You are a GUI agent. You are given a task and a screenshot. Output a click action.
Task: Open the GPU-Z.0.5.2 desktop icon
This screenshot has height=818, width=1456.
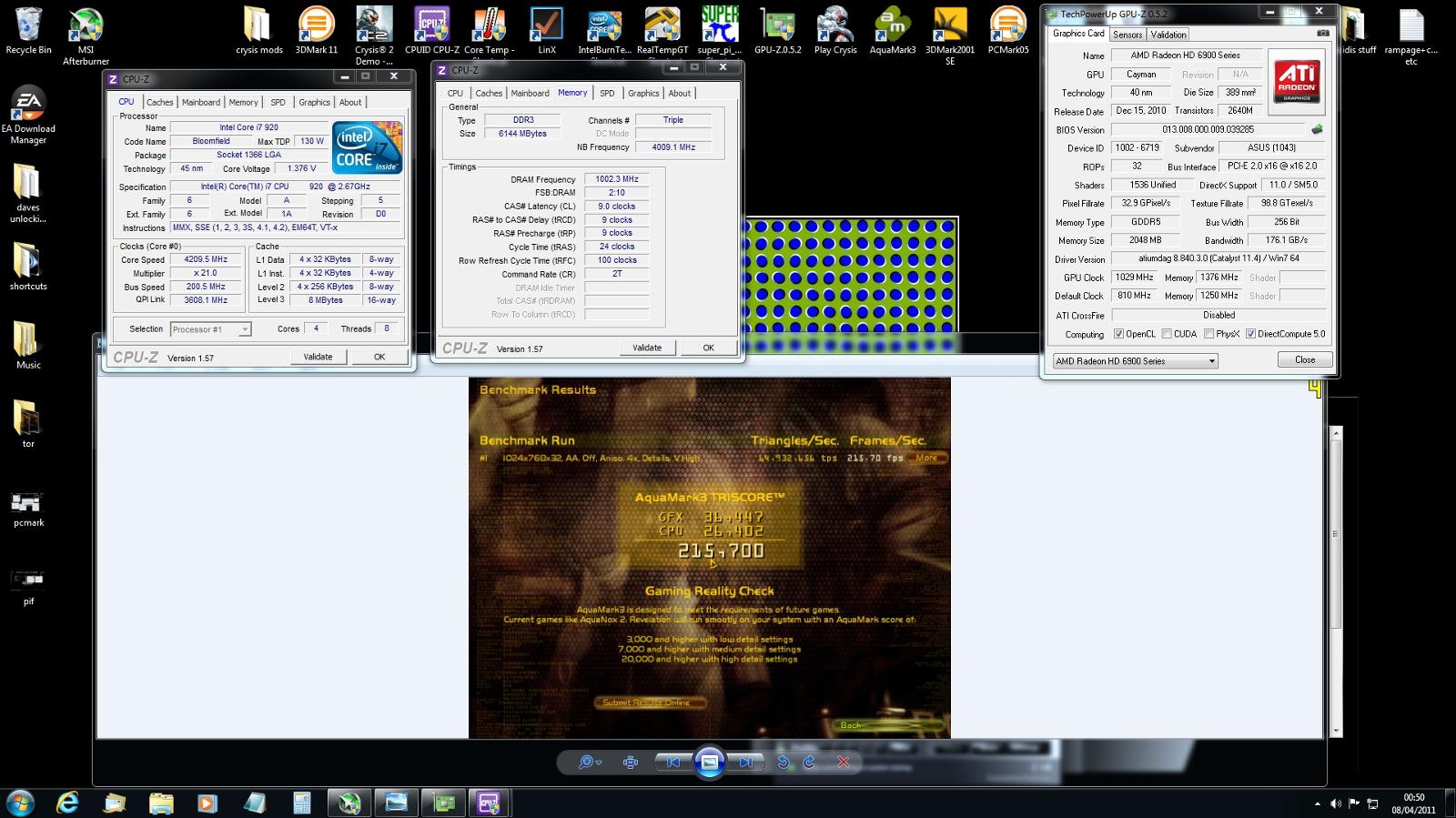tap(777, 30)
